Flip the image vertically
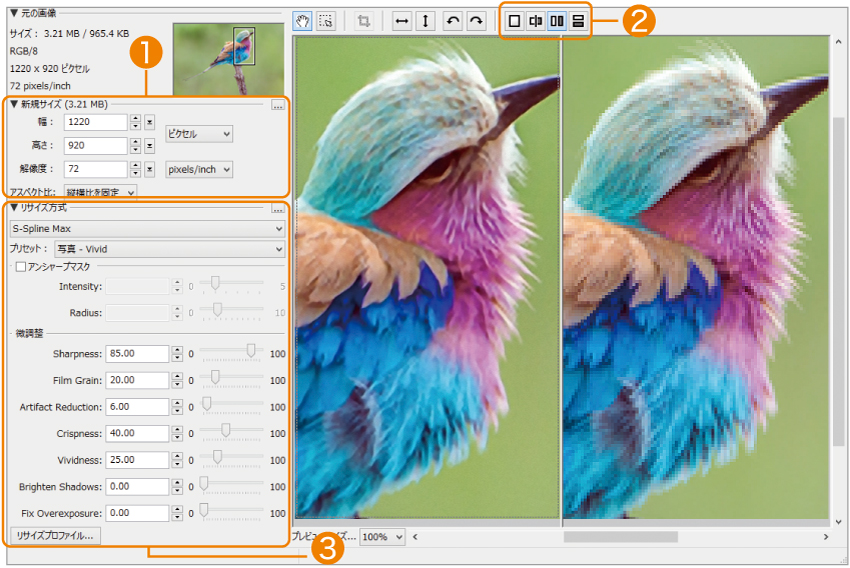This screenshot has width=850, height=568. (426, 20)
